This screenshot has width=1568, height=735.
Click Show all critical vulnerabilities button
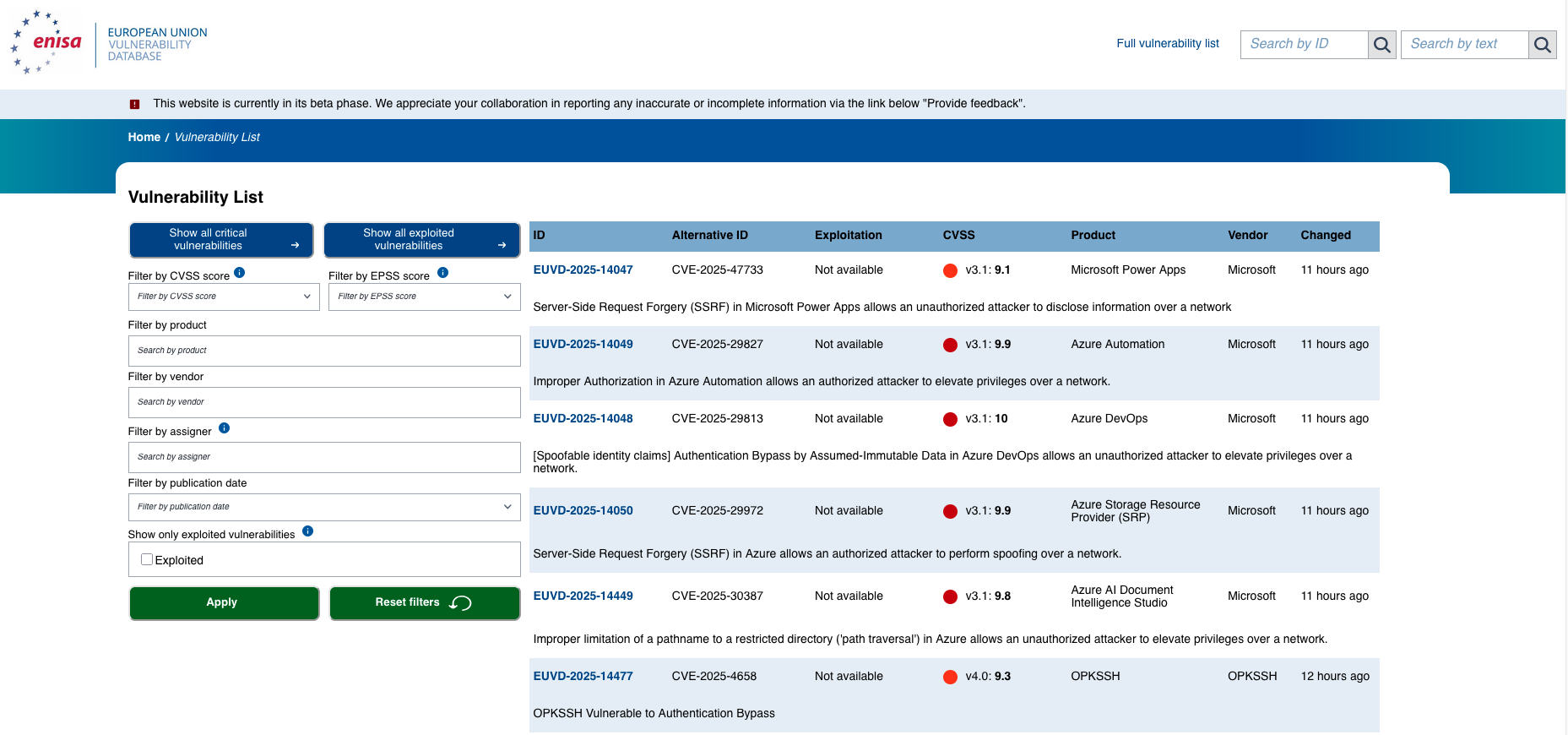coord(221,240)
